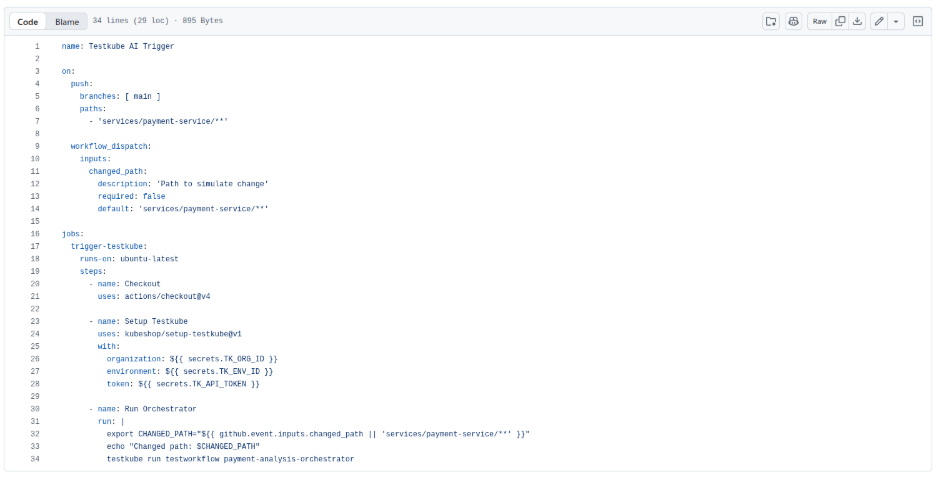Click '- name: Run Orchestrator' step
Image resolution: width=936 pixels, height=477 pixels.
click(143, 409)
